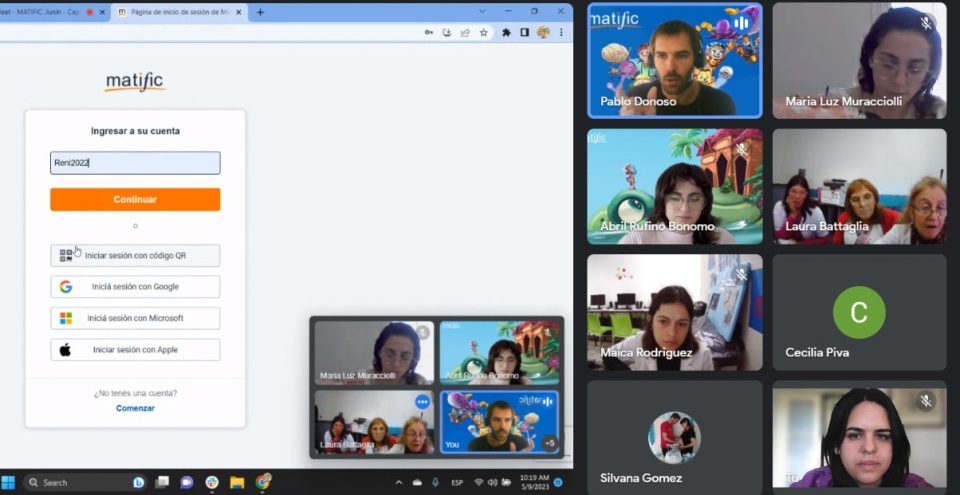Expand the Chrome tab search chevron
This screenshot has width=960, height=495.
(x=482, y=12)
